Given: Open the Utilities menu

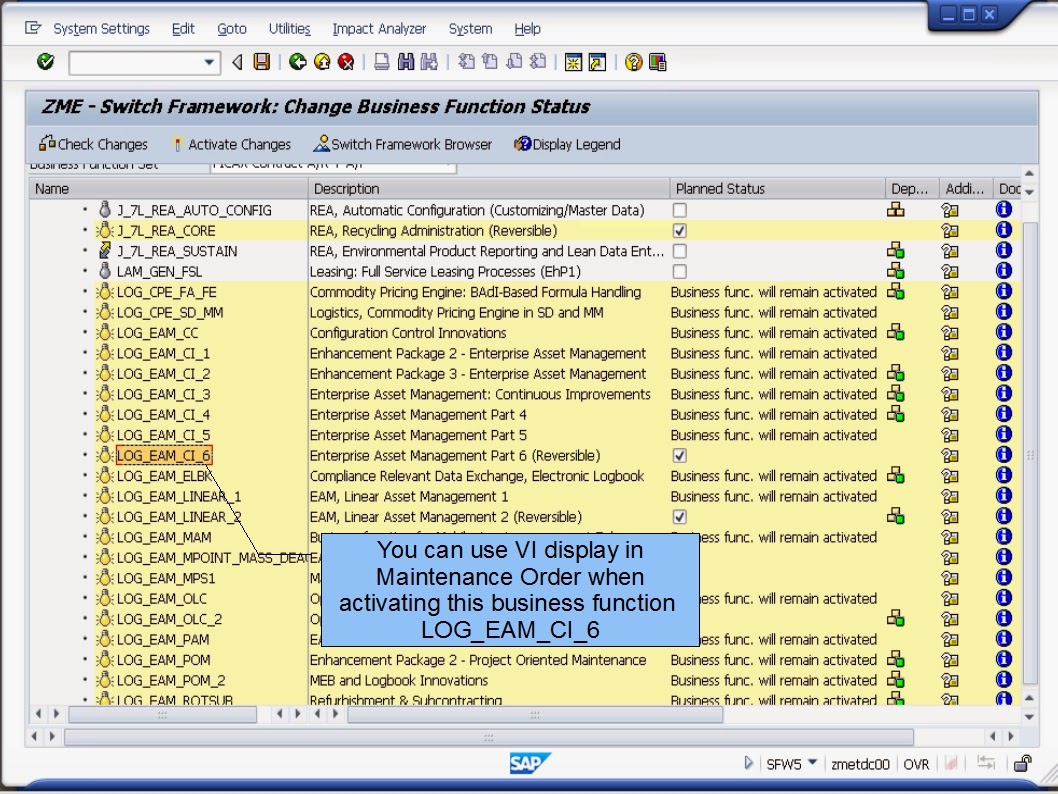Looking at the screenshot, I should [x=289, y=29].
